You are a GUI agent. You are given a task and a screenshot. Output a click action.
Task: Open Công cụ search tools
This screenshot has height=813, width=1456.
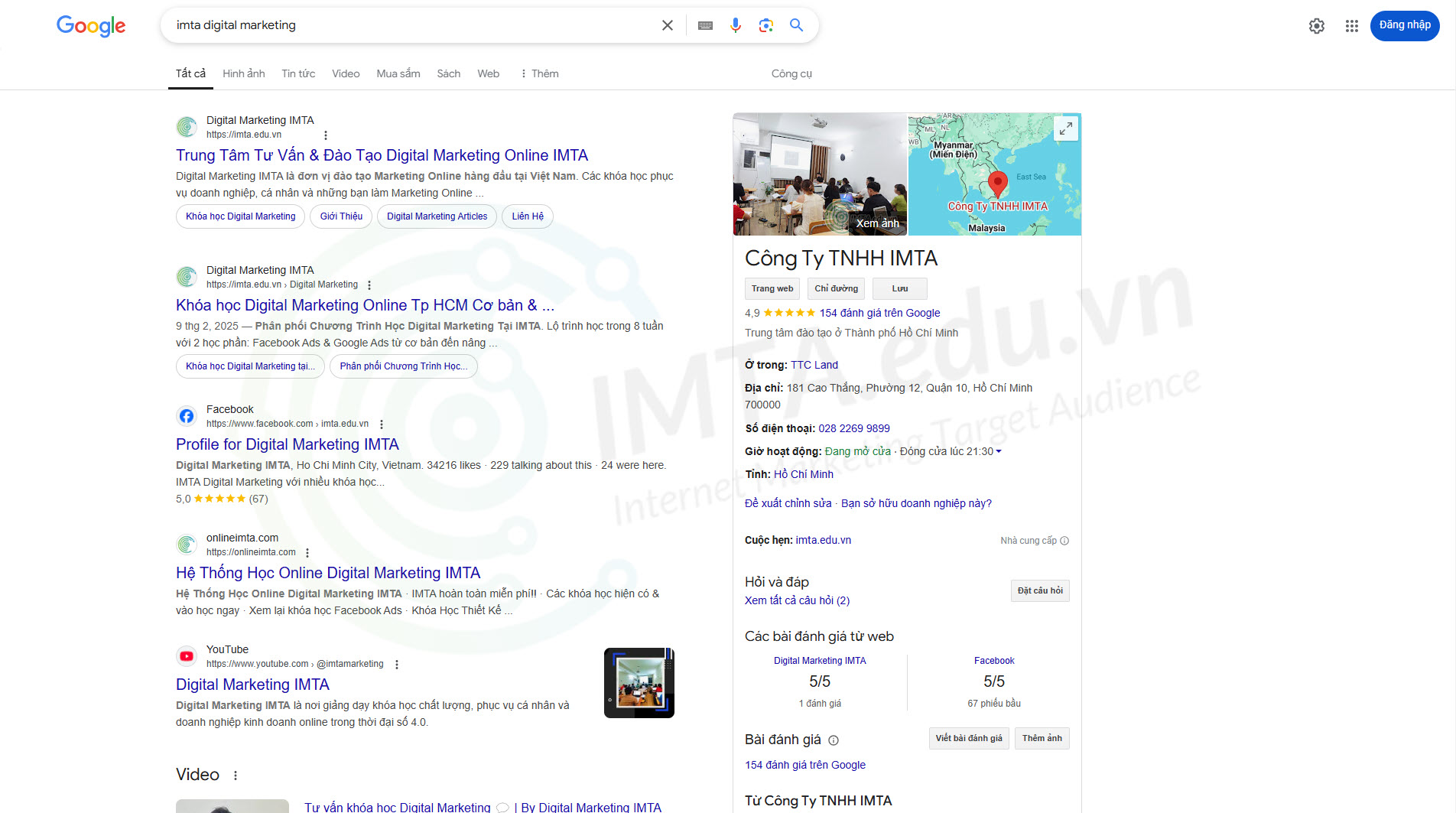click(791, 73)
